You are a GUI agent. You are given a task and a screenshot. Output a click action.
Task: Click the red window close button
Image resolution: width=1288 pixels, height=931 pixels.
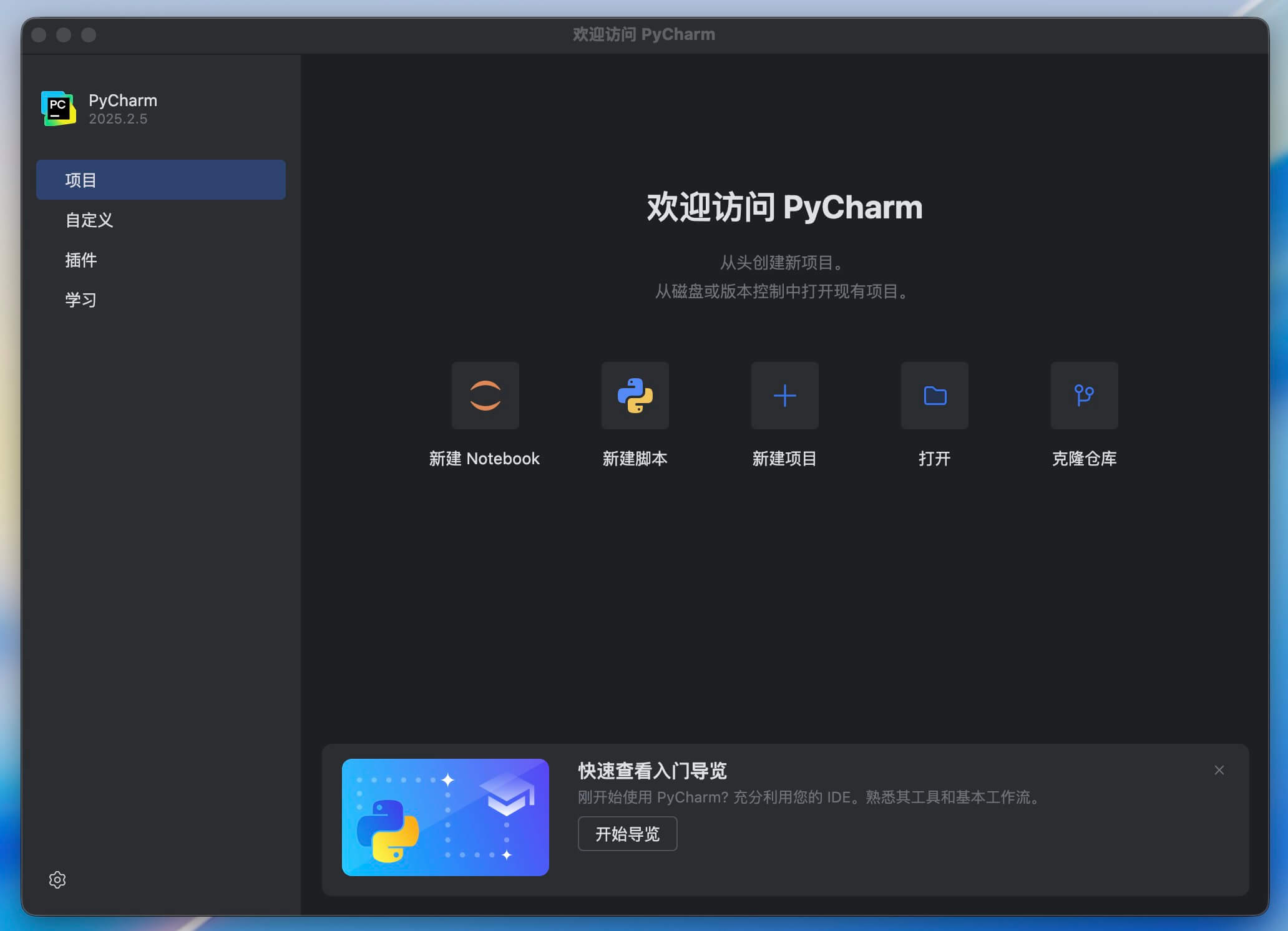coord(39,35)
